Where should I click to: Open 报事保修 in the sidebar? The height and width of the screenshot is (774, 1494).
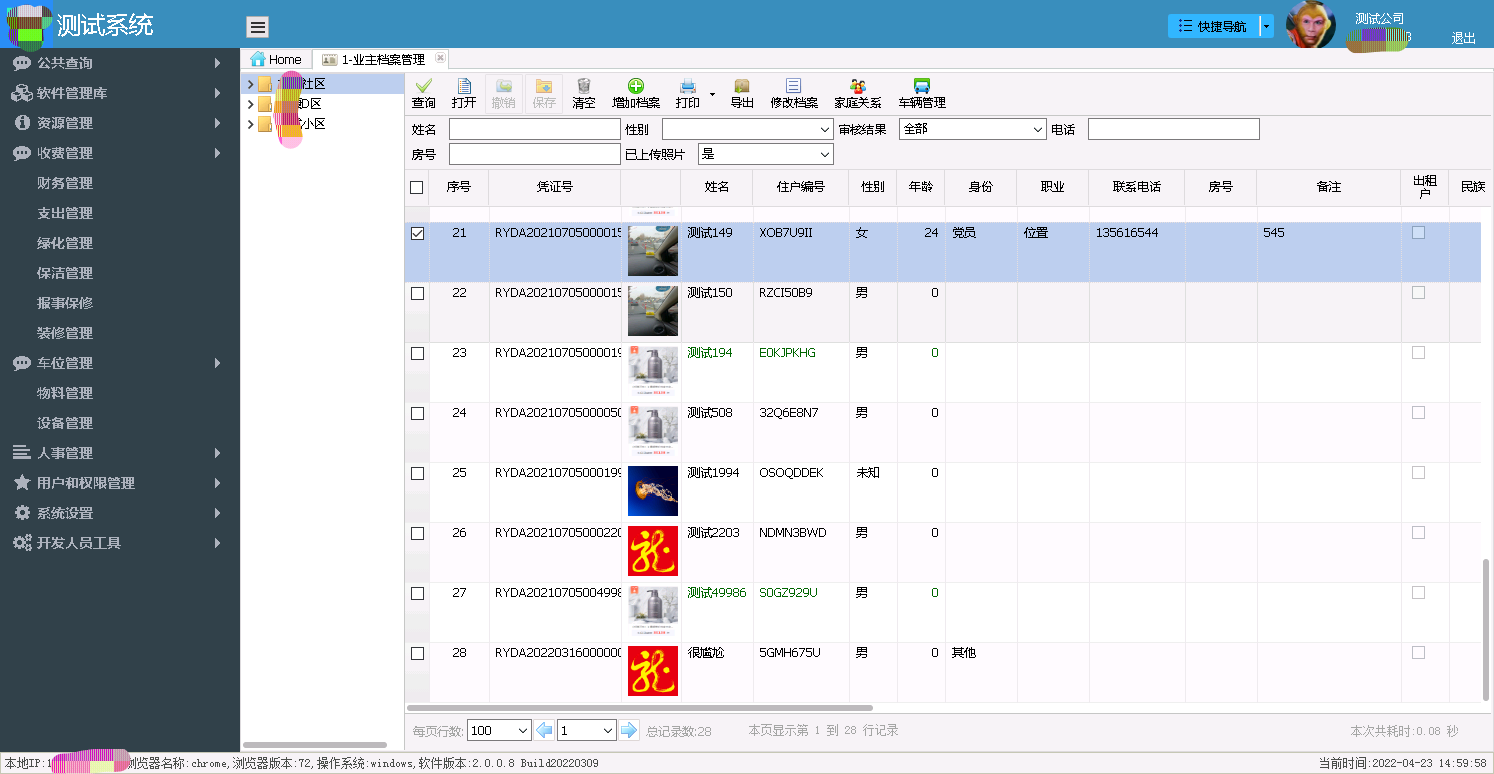pos(65,303)
